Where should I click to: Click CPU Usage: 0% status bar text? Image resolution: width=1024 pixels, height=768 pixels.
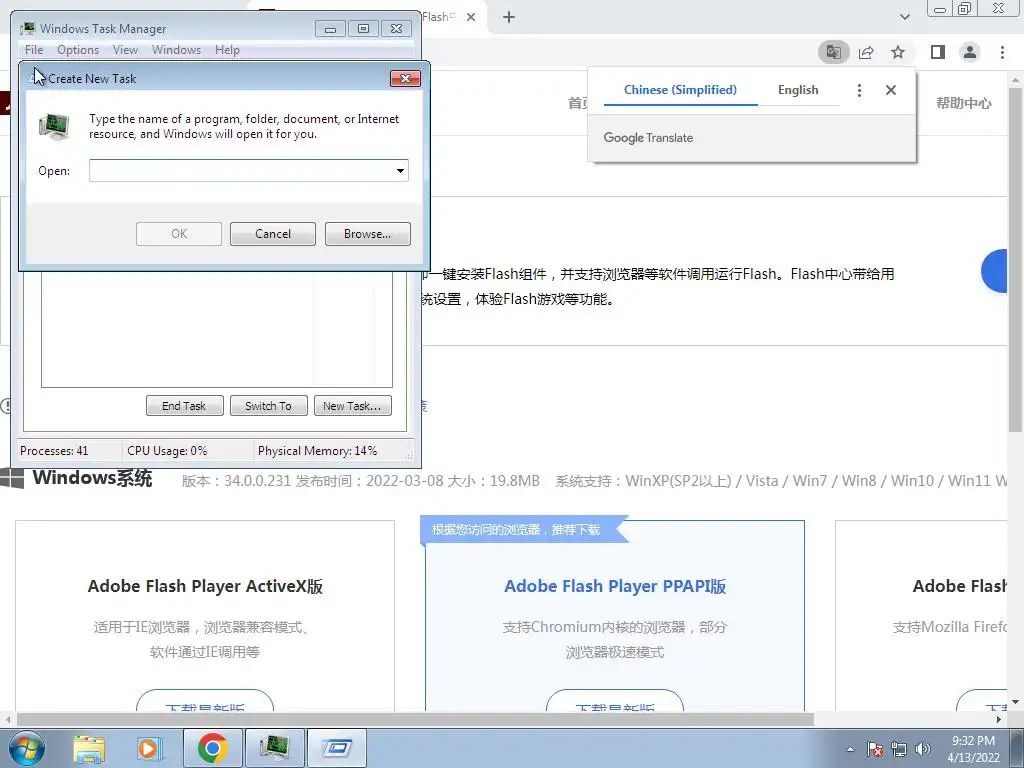pos(167,451)
